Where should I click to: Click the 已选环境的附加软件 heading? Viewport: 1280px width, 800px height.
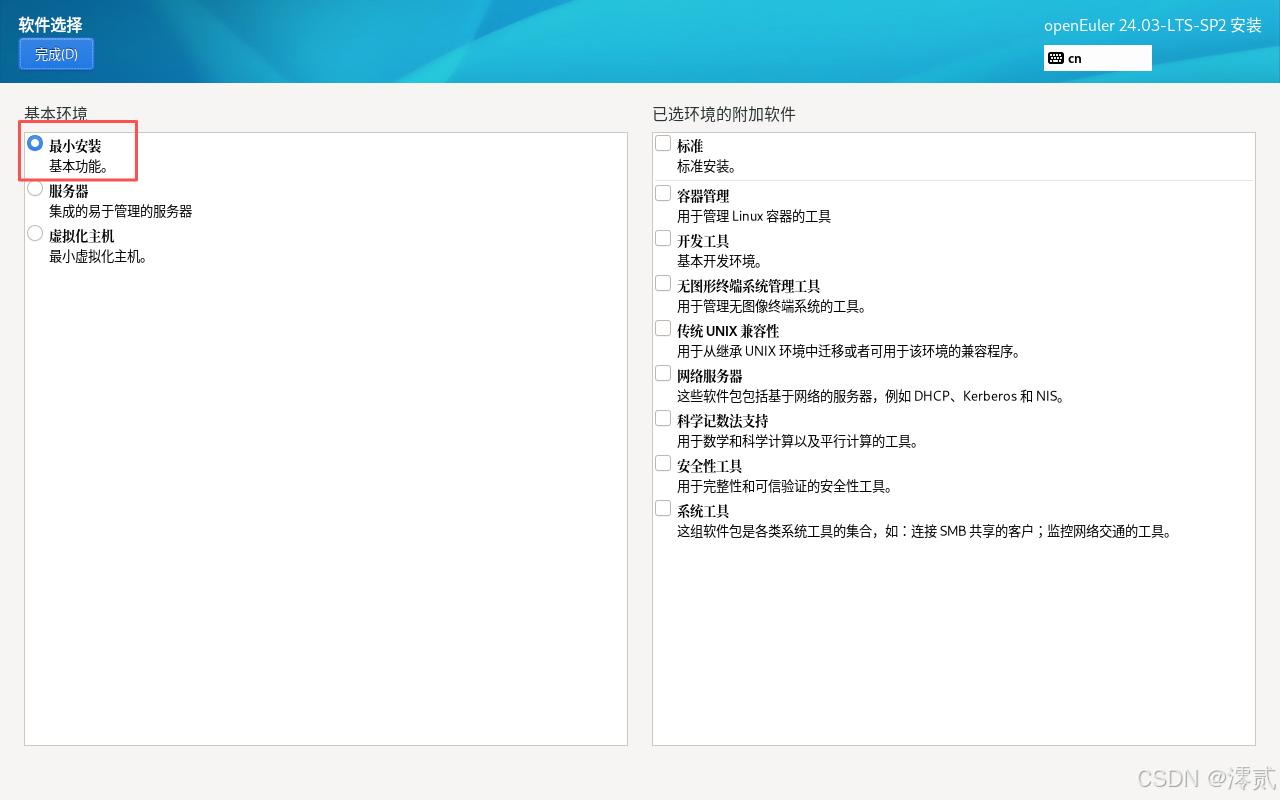(723, 114)
